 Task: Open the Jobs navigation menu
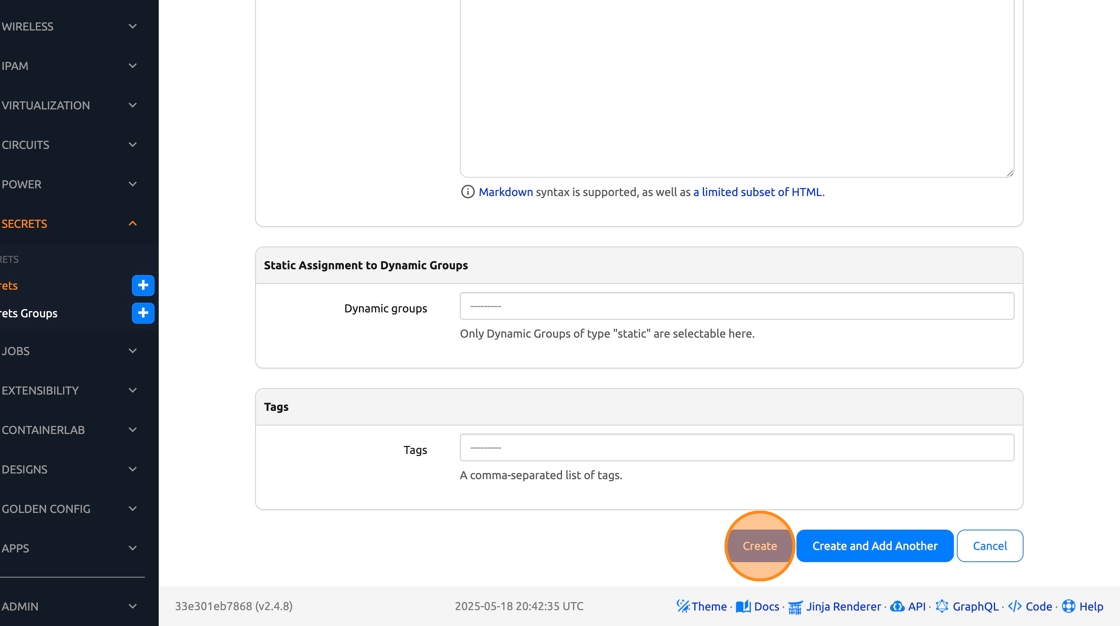pos(70,351)
